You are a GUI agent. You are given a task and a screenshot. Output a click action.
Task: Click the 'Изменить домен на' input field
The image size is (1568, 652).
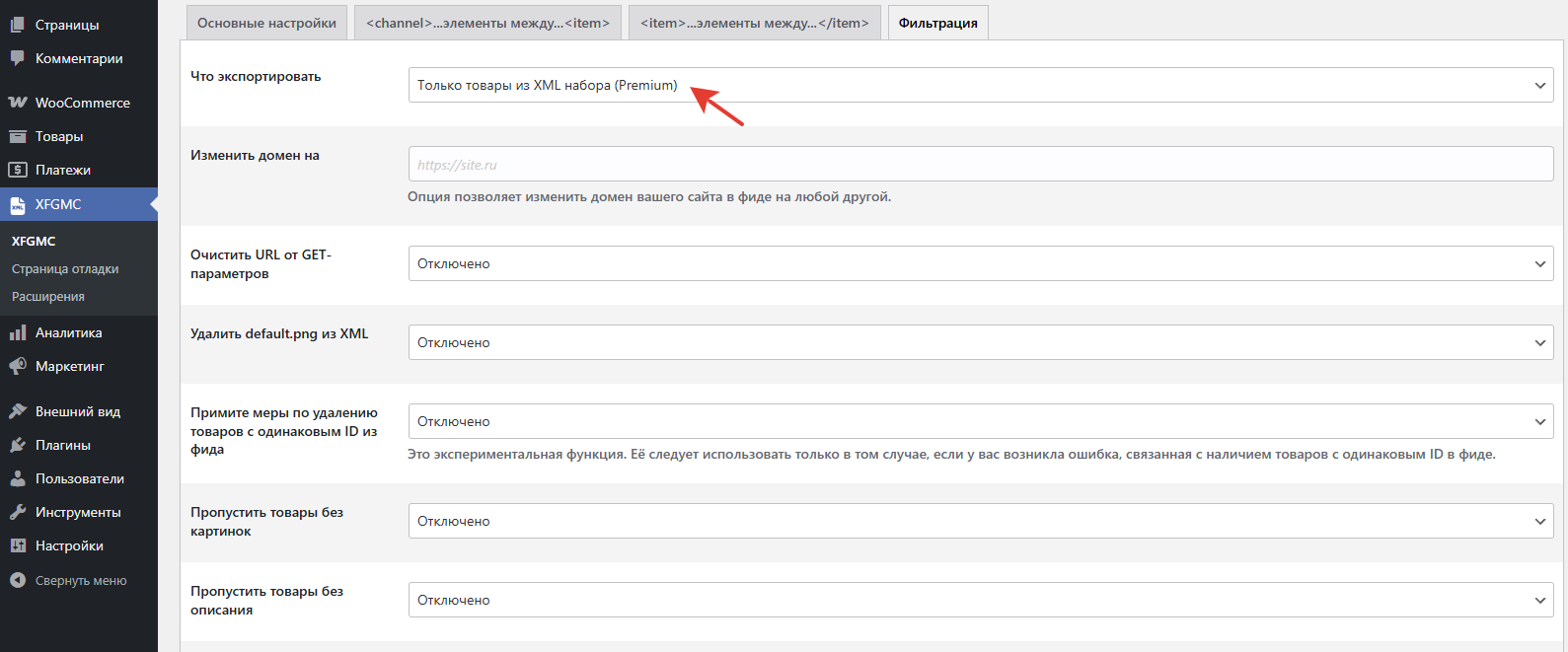click(x=980, y=165)
